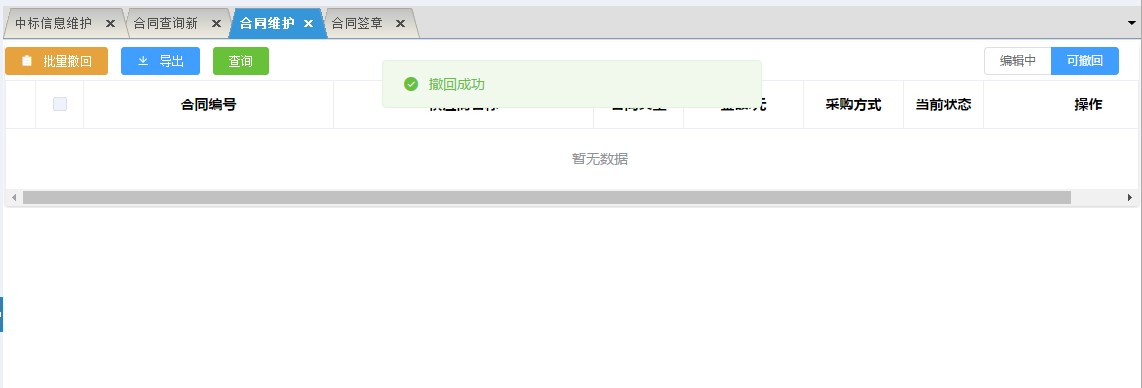Click the 批量撤回 button
The width and height of the screenshot is (1142, 388).
click(56, 61)
